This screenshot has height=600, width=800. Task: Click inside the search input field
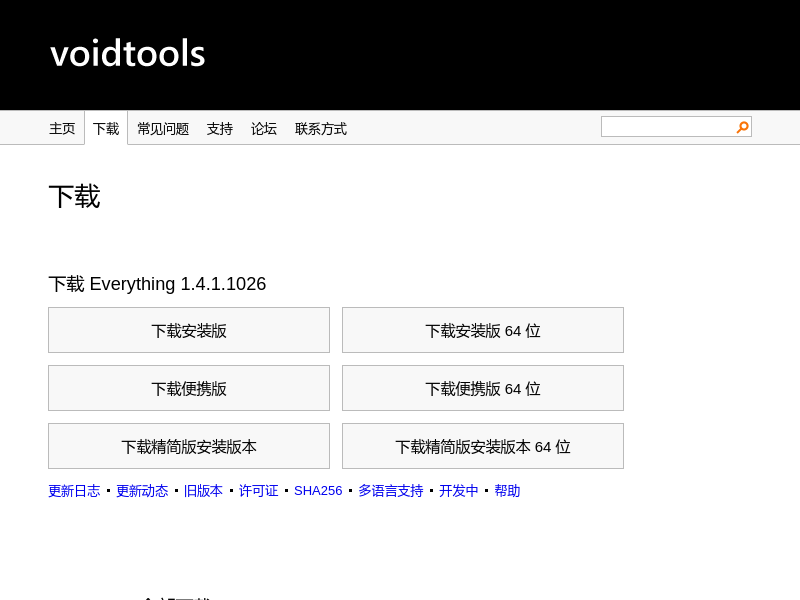(x=667, y=127)
